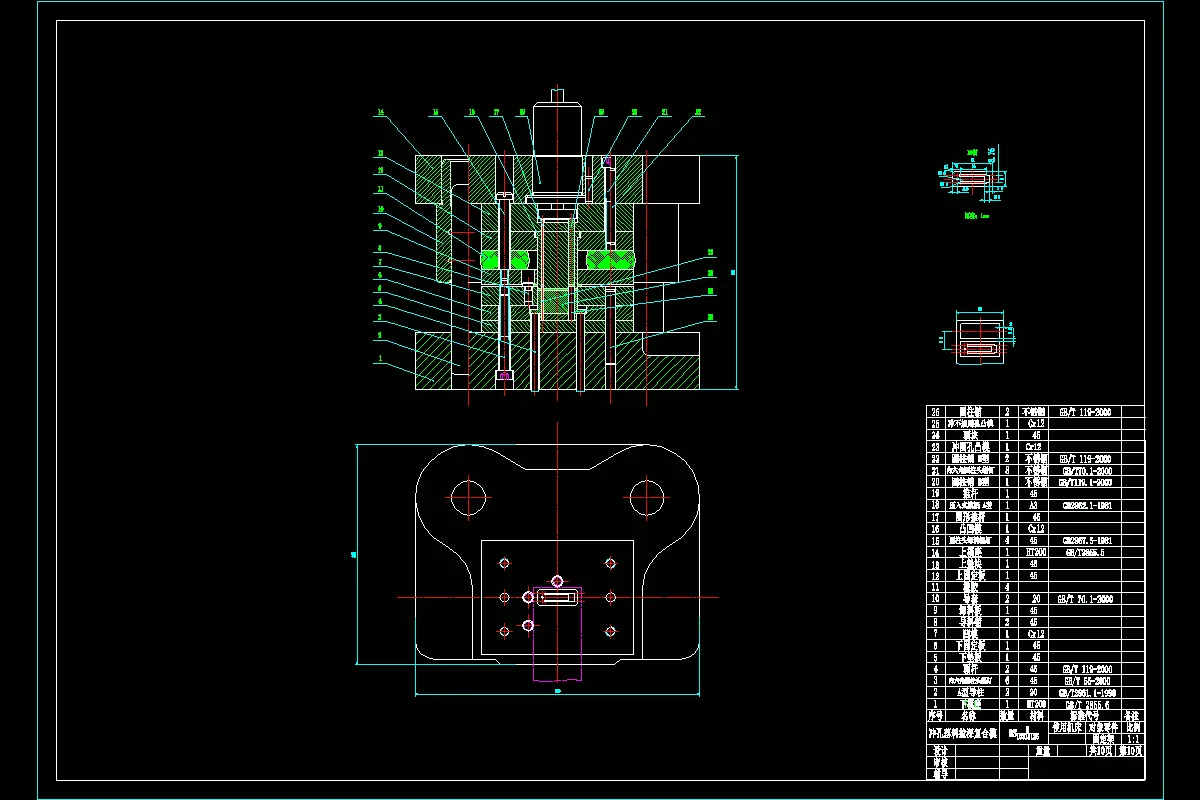Click 'Cr12' material in parts row 7
The width and height of the screenshot is (1200, 800).
(1036, 634)
